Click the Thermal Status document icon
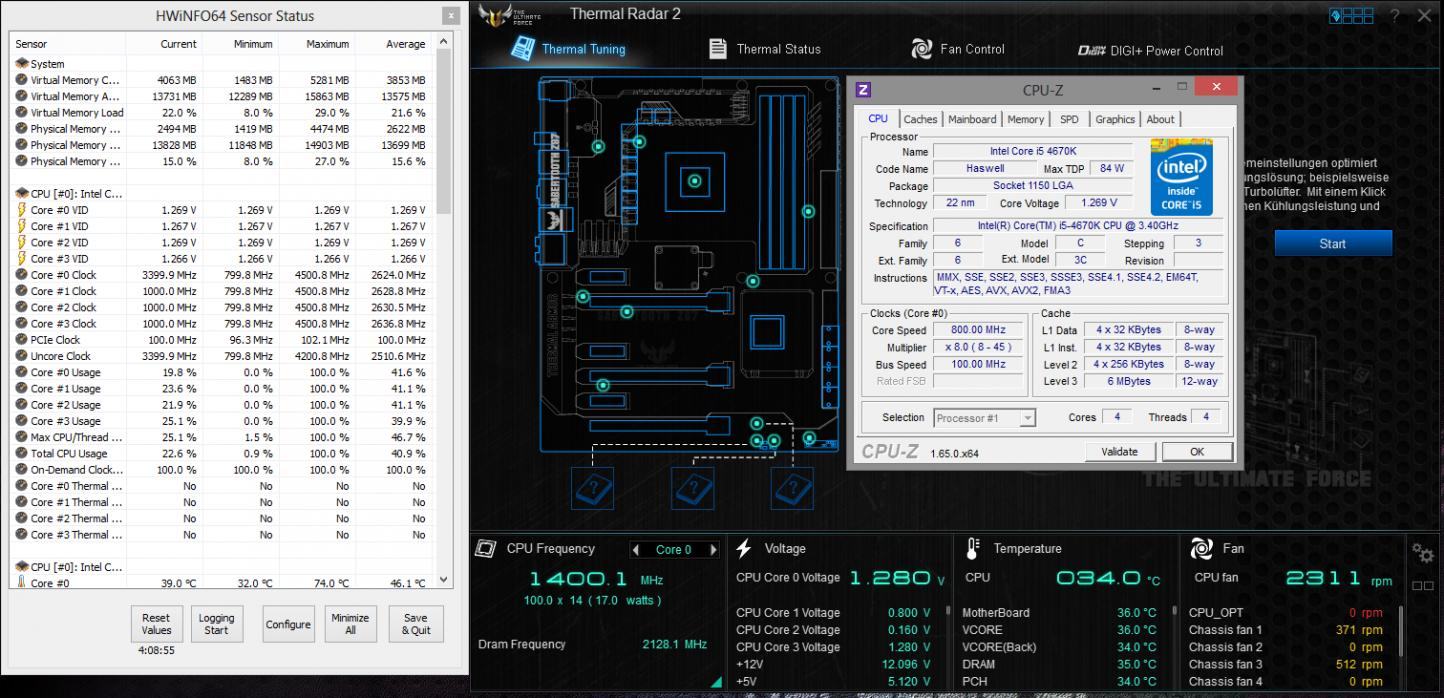 click(x=718, y=48)
